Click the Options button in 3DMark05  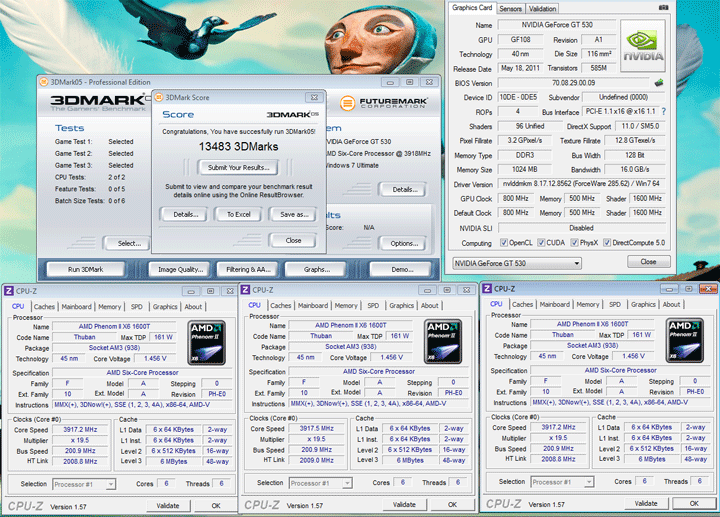click(404, 243)
